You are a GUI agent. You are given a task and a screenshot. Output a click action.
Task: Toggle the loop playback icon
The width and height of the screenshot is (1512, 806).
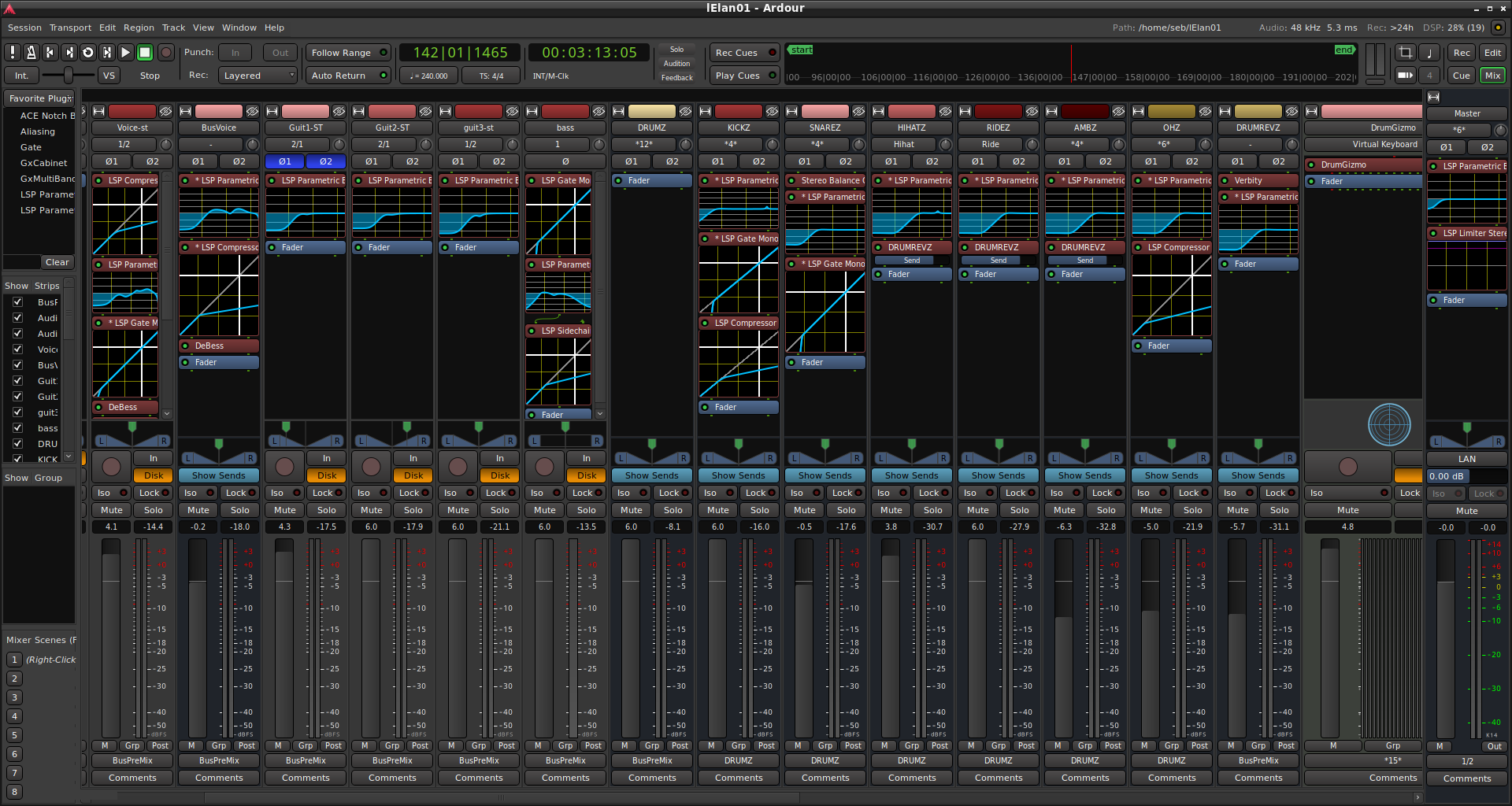88,53
